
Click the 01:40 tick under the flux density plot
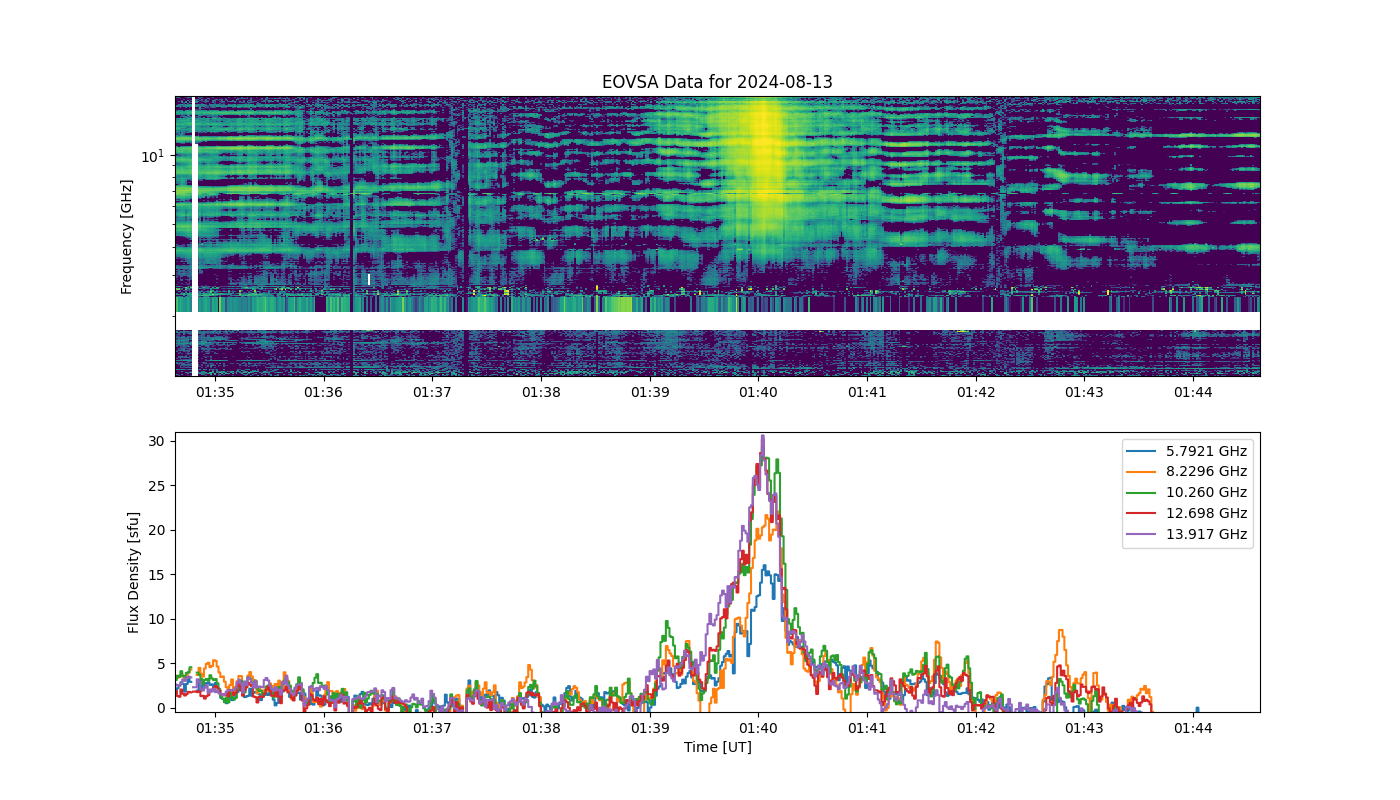coord(758,729)
